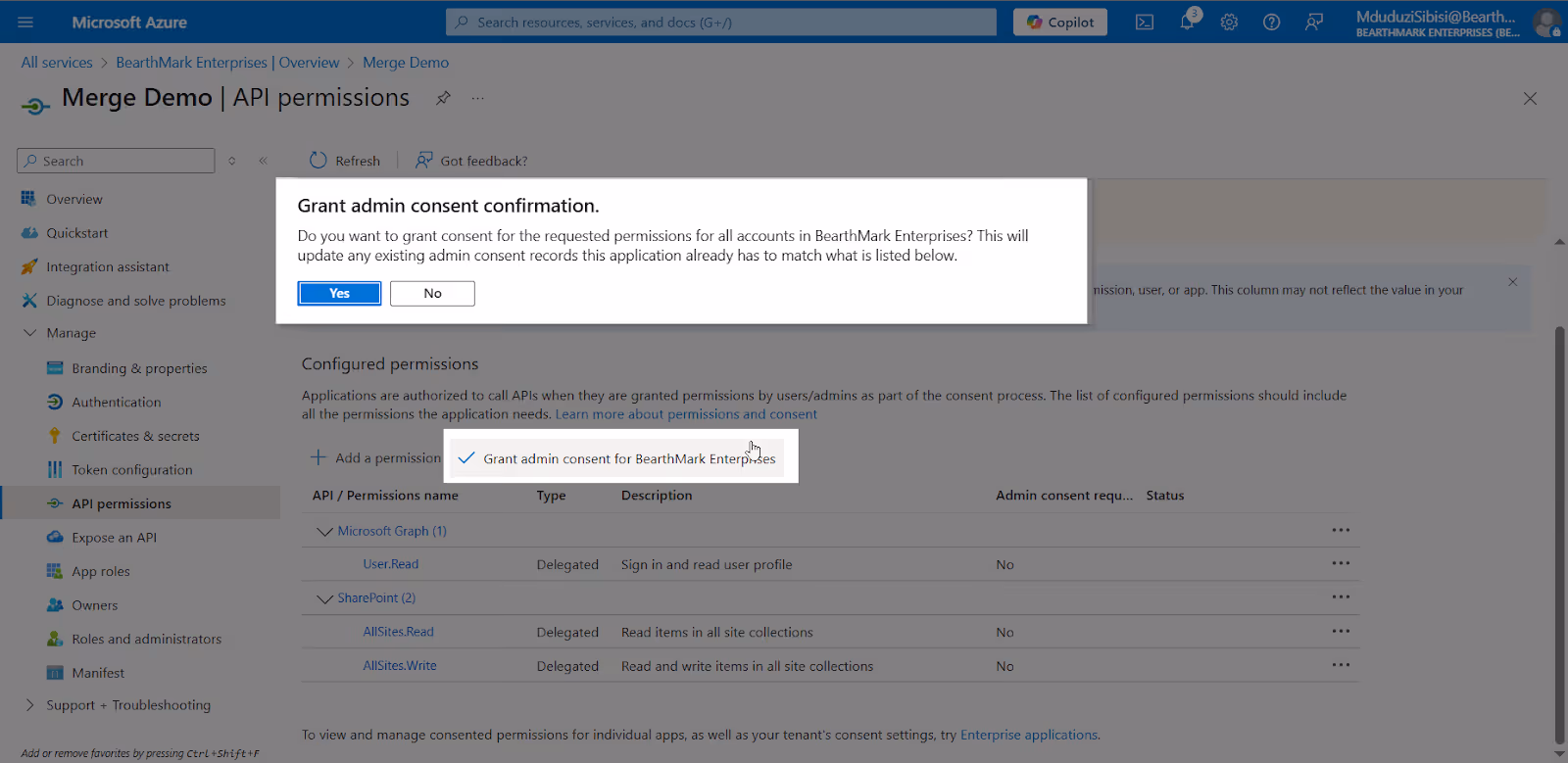Focus the sidebar Search box

[116, 161]
